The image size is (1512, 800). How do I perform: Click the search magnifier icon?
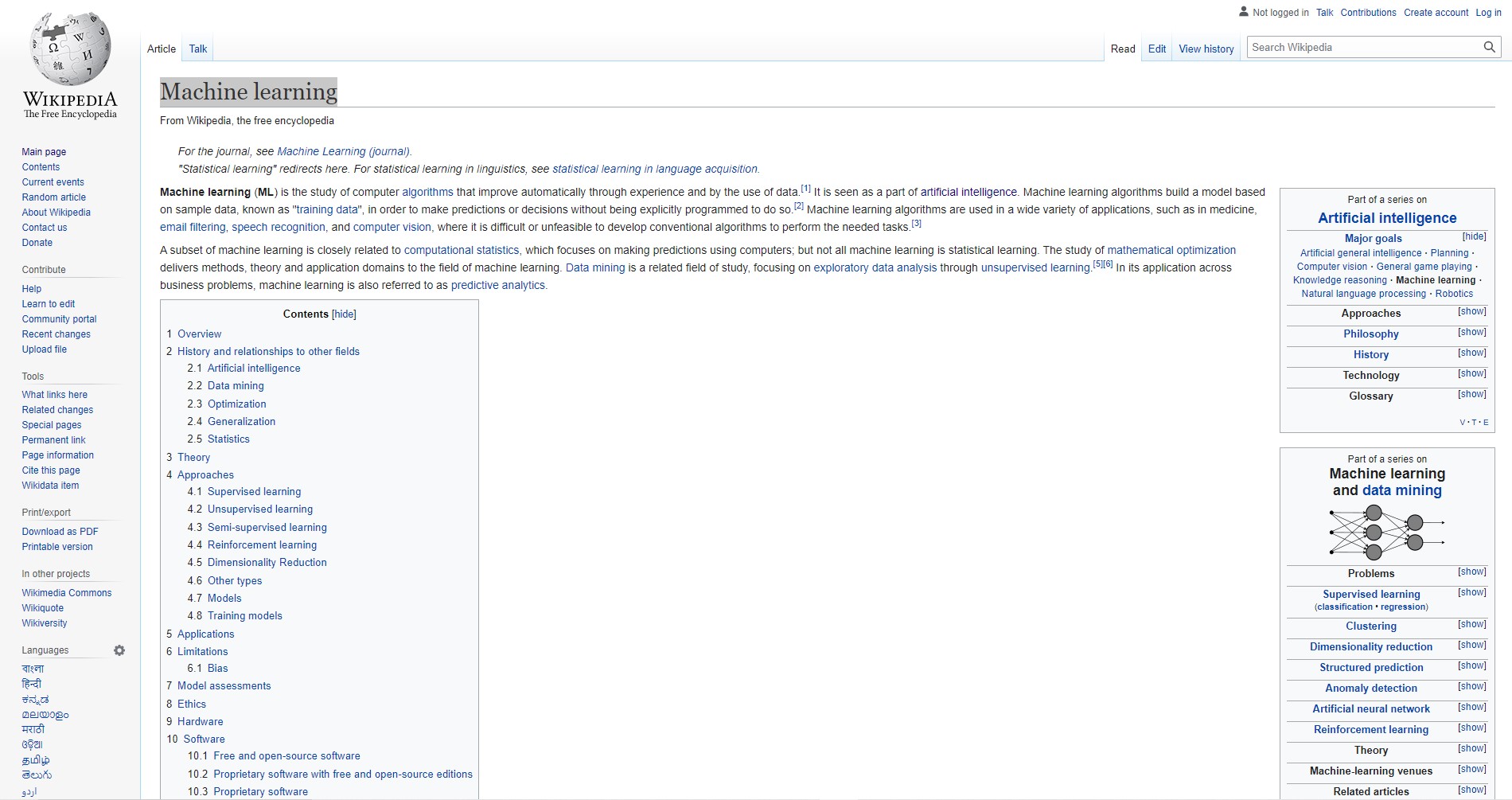pyautogui.click(x=1489, y=47)
